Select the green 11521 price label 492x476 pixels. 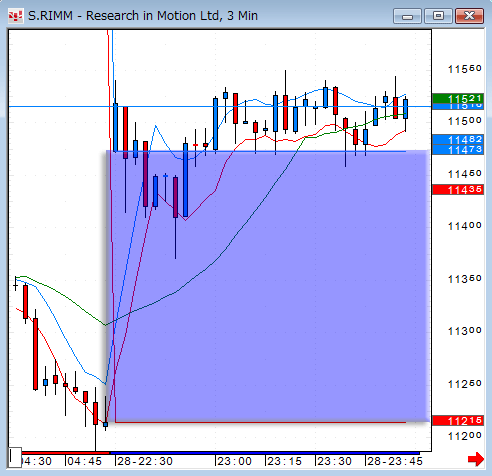[x=458, y=99]
